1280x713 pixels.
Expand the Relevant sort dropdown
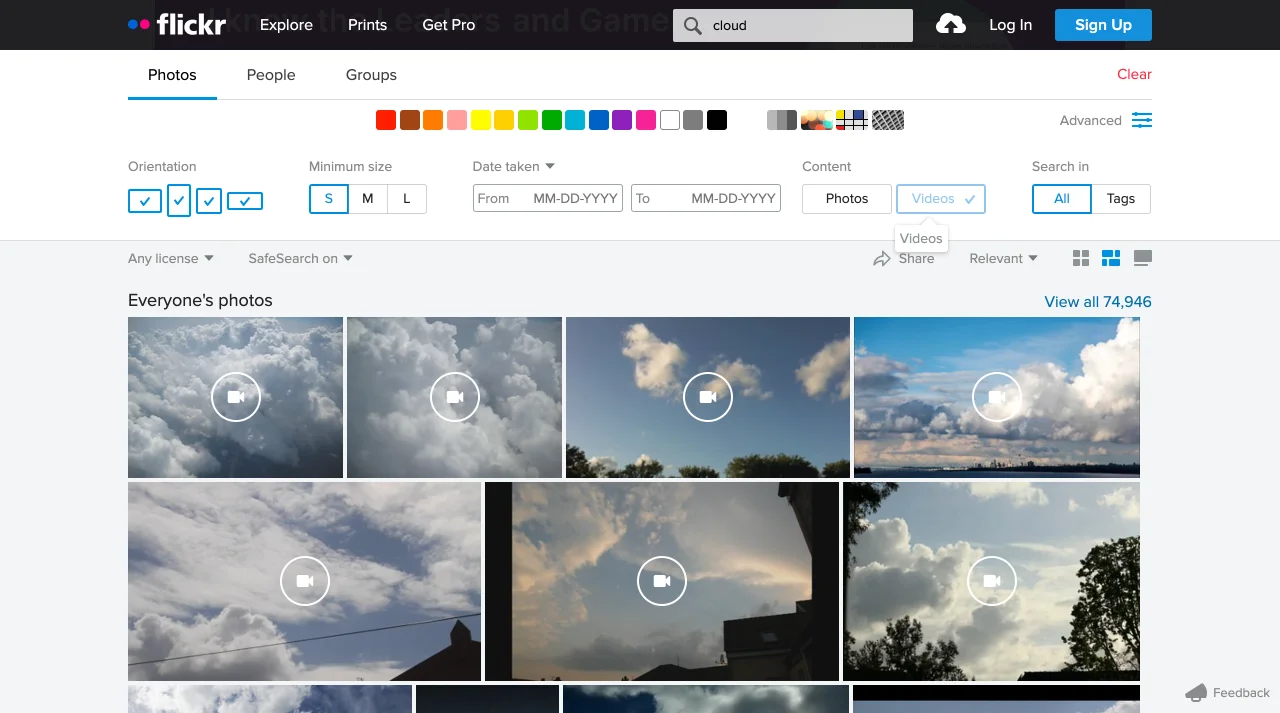(x=1002, y=258)
